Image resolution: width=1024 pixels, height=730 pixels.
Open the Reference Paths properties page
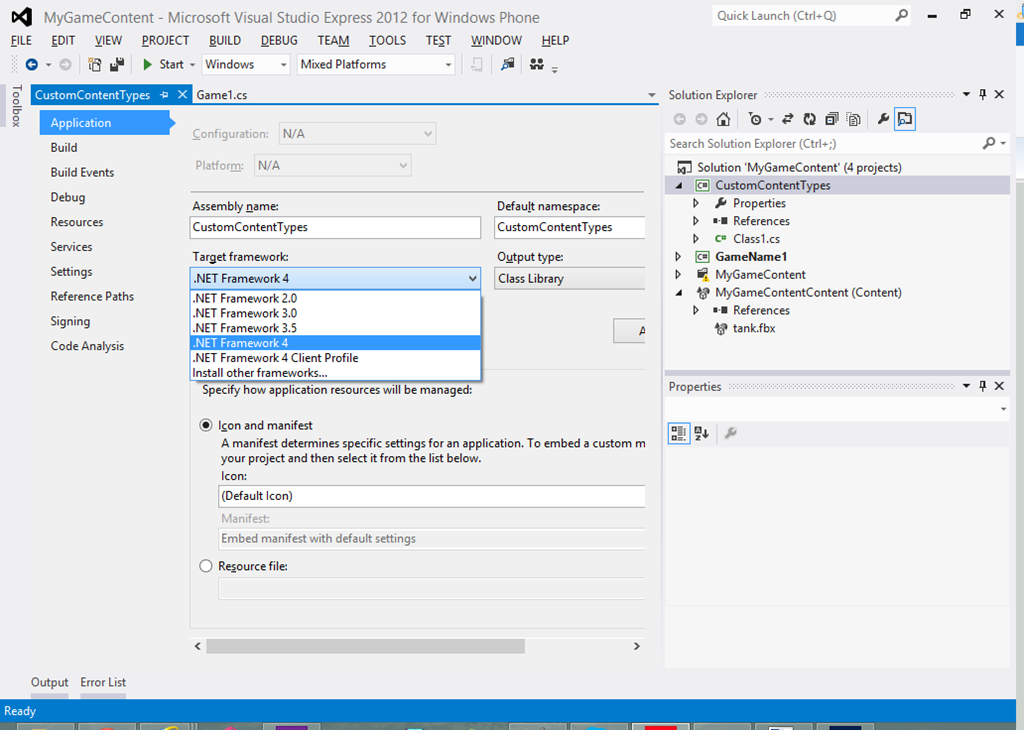click(x=92, y=296)
